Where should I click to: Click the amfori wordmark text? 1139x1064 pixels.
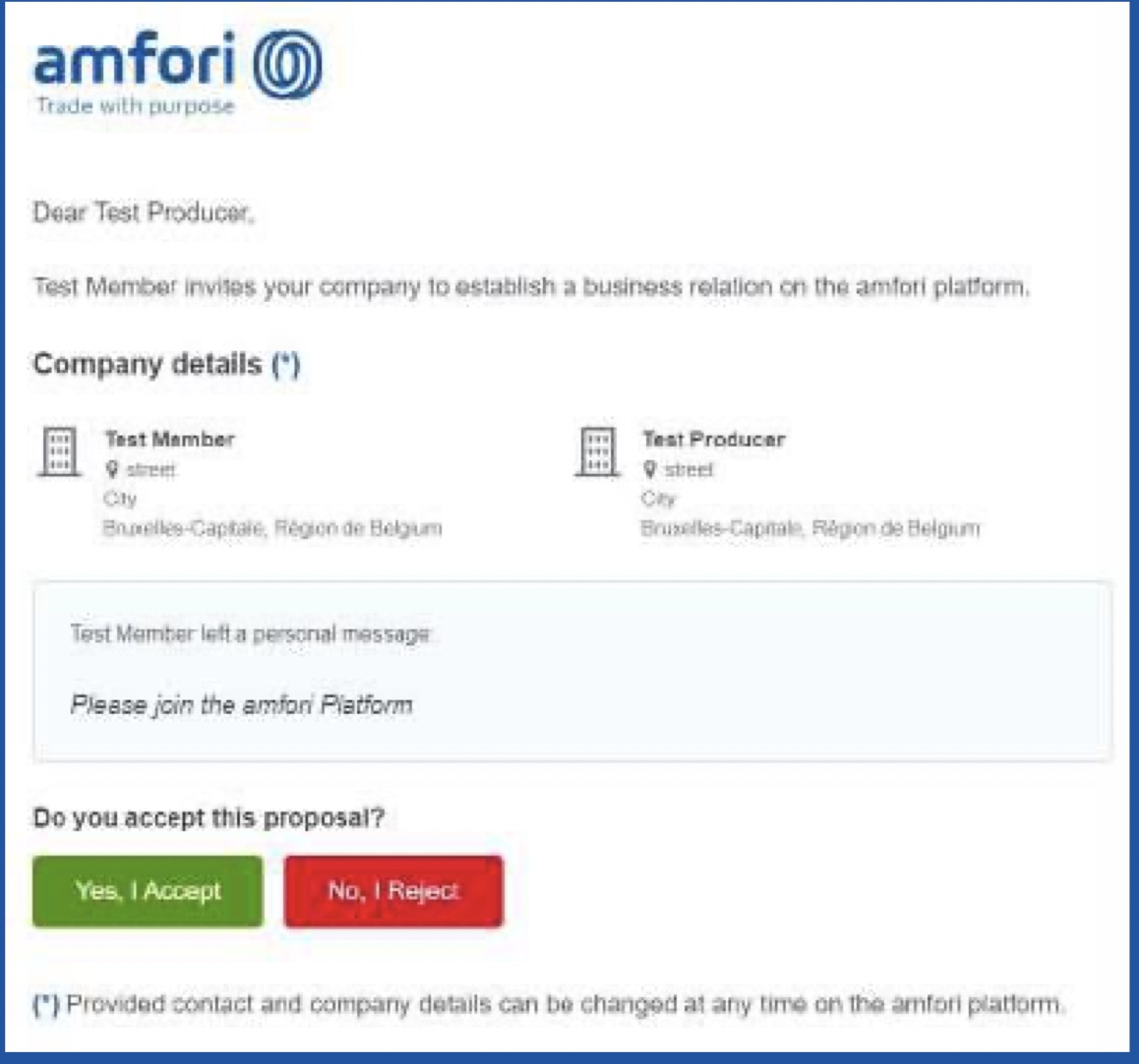135,61
